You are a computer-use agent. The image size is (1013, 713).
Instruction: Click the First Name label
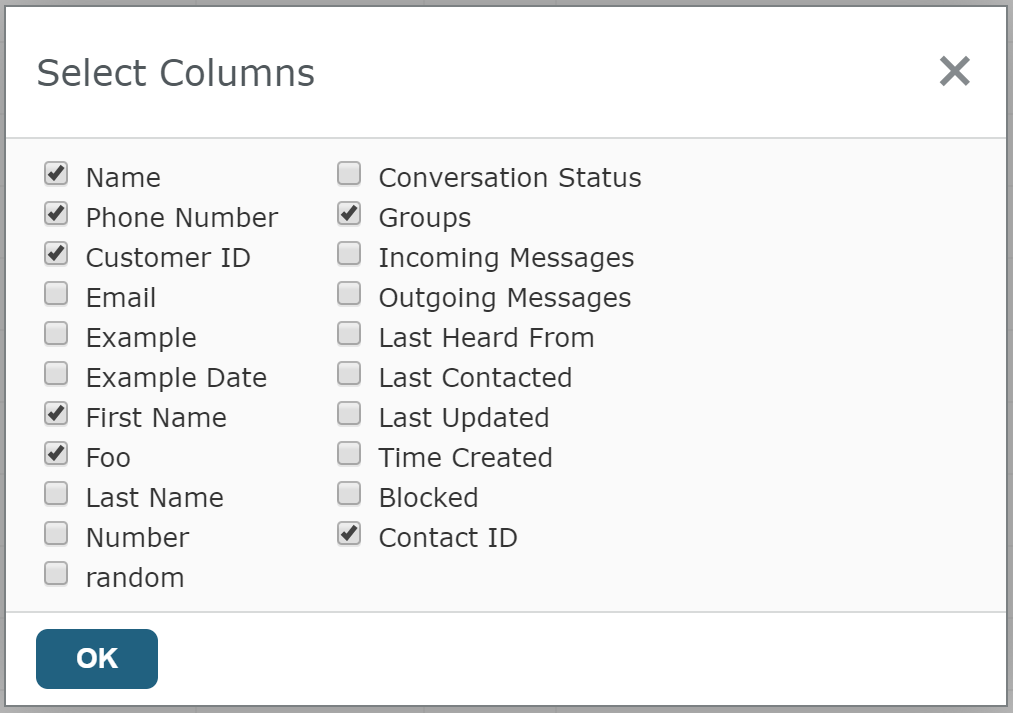click(156, 418)
